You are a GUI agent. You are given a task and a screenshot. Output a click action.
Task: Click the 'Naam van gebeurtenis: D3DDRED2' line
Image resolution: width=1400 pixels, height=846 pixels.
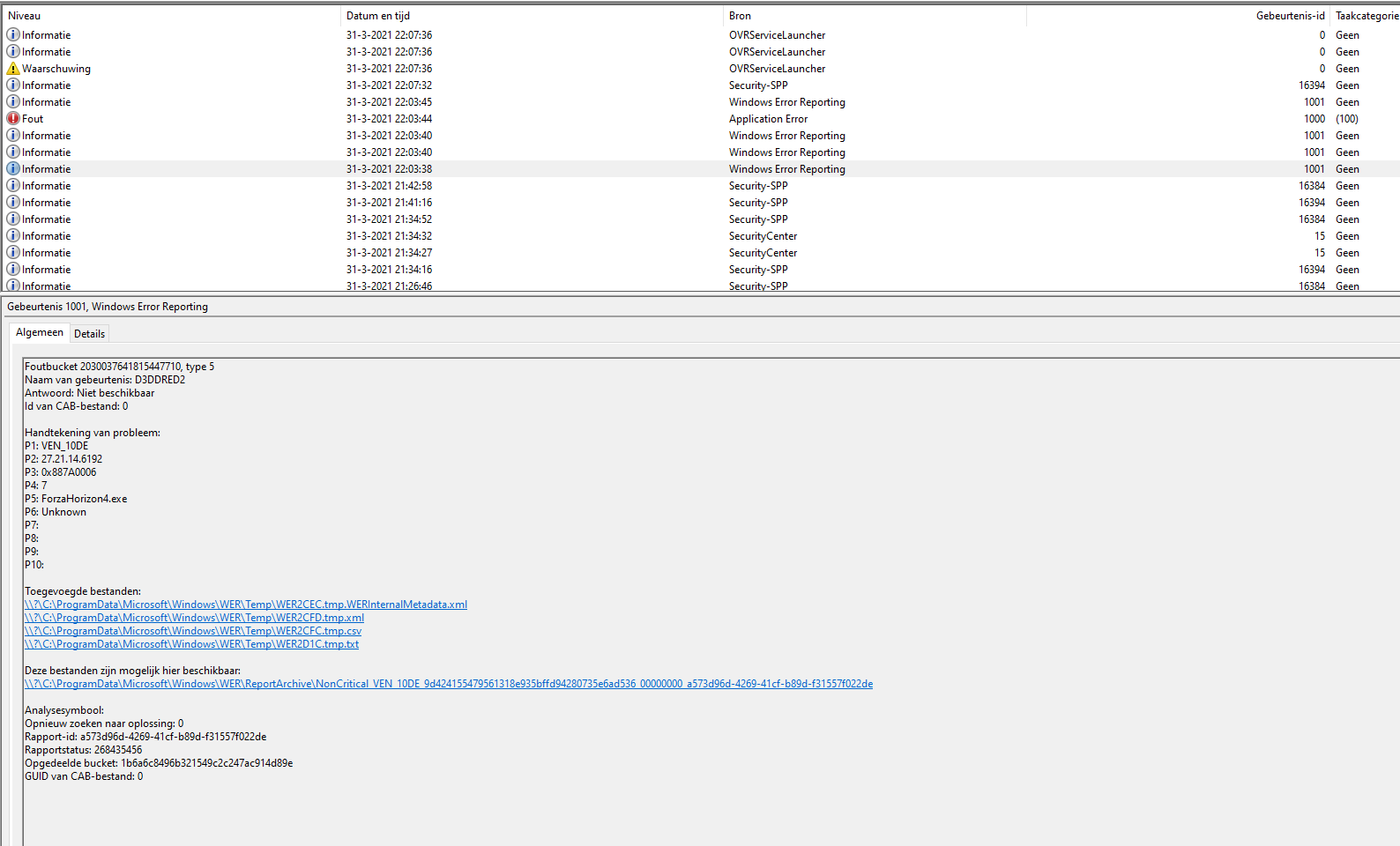(x=105, y=380)
